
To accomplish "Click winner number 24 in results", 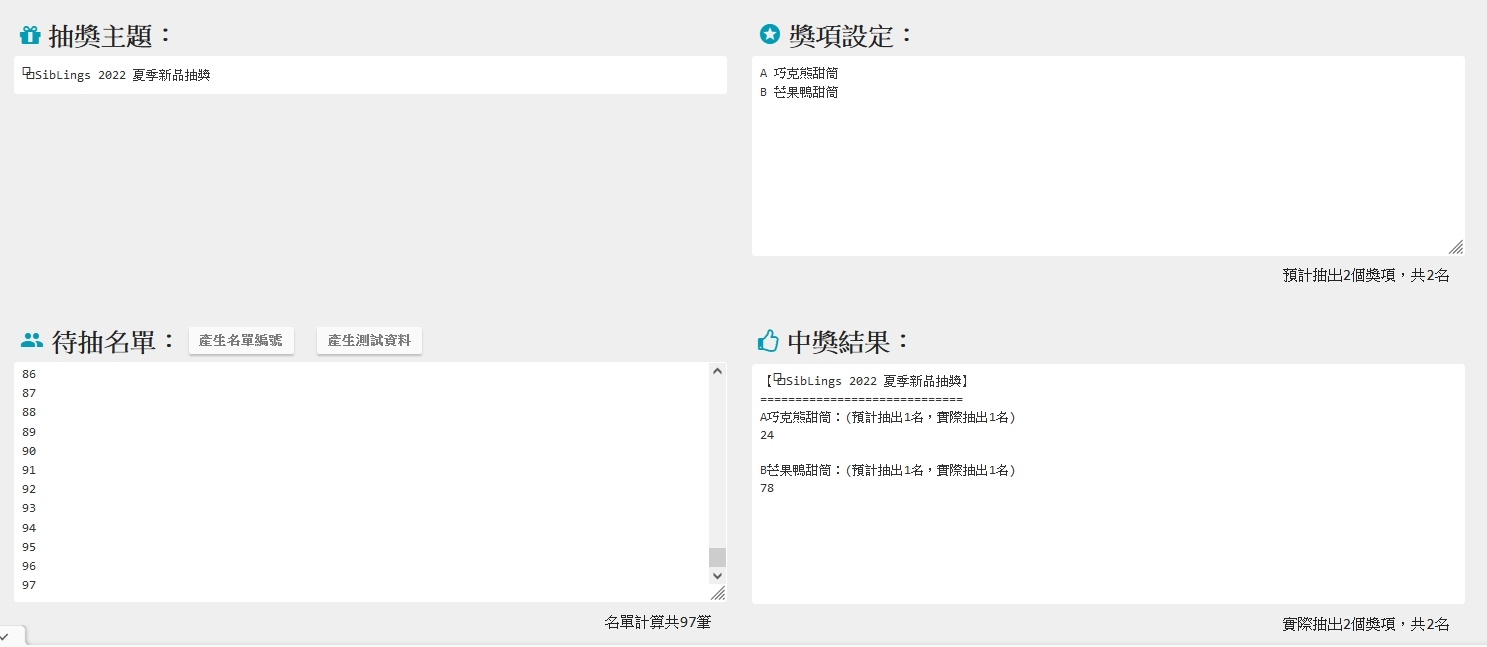I will coord(767,435).
